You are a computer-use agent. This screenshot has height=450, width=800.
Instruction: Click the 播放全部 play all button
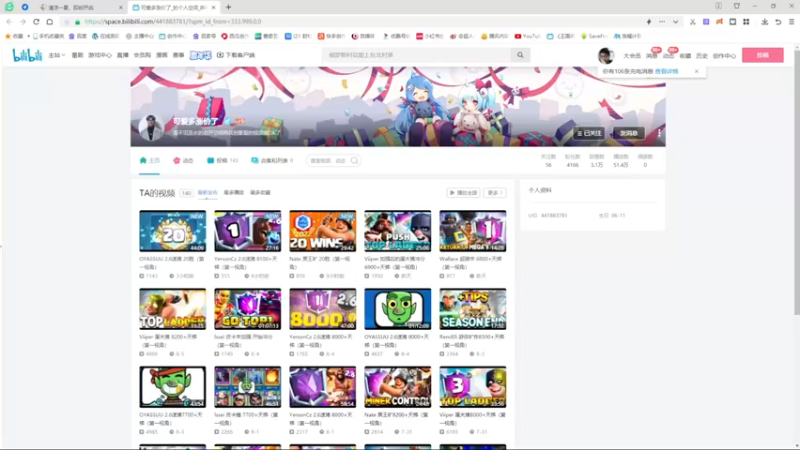tap(463, 193)
